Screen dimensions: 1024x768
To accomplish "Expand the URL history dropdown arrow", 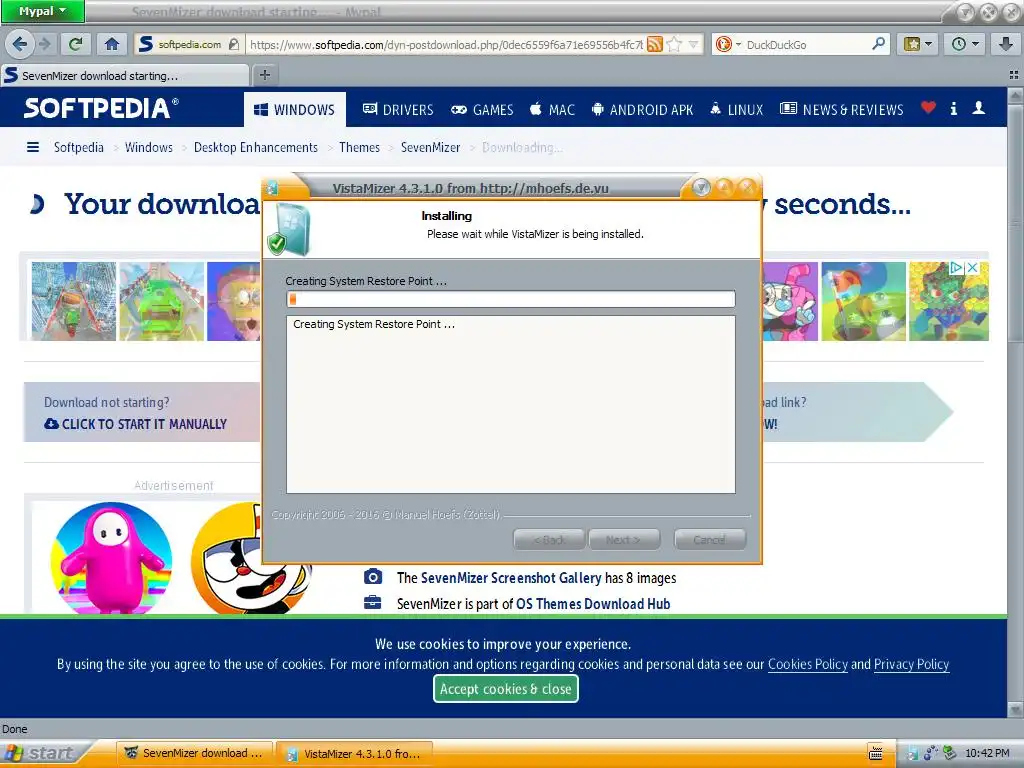I will pos(694,44).
